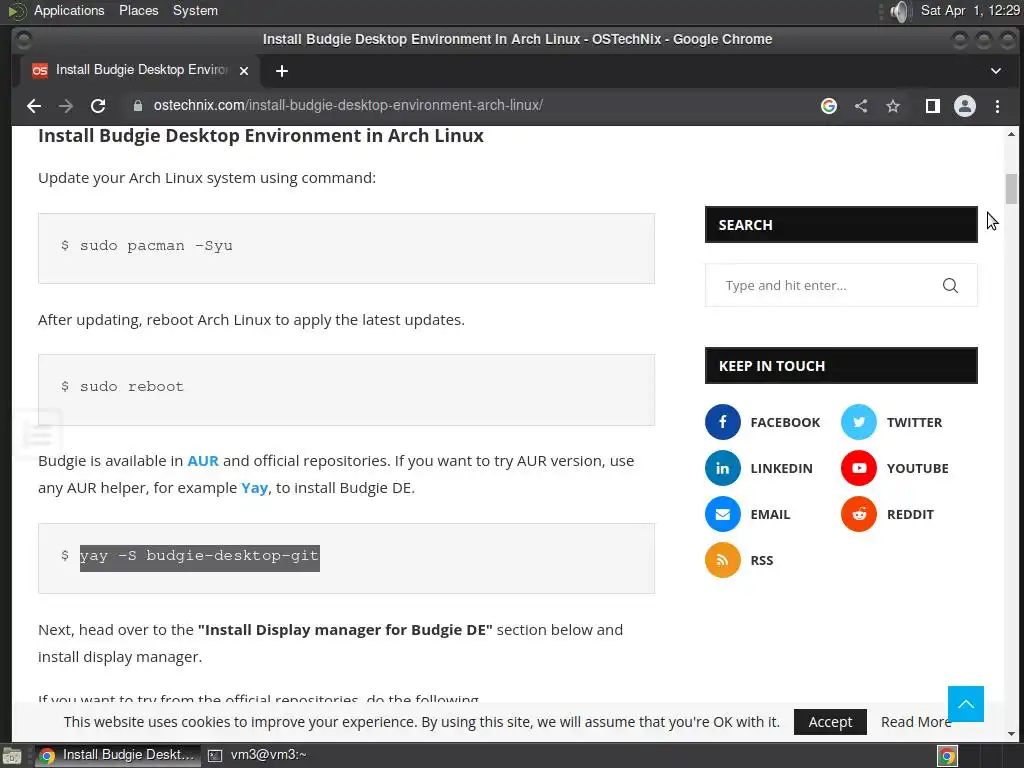1024x768 pixels.
Task: Click the REDDIT label text
Action: click(x=910, y=514)
